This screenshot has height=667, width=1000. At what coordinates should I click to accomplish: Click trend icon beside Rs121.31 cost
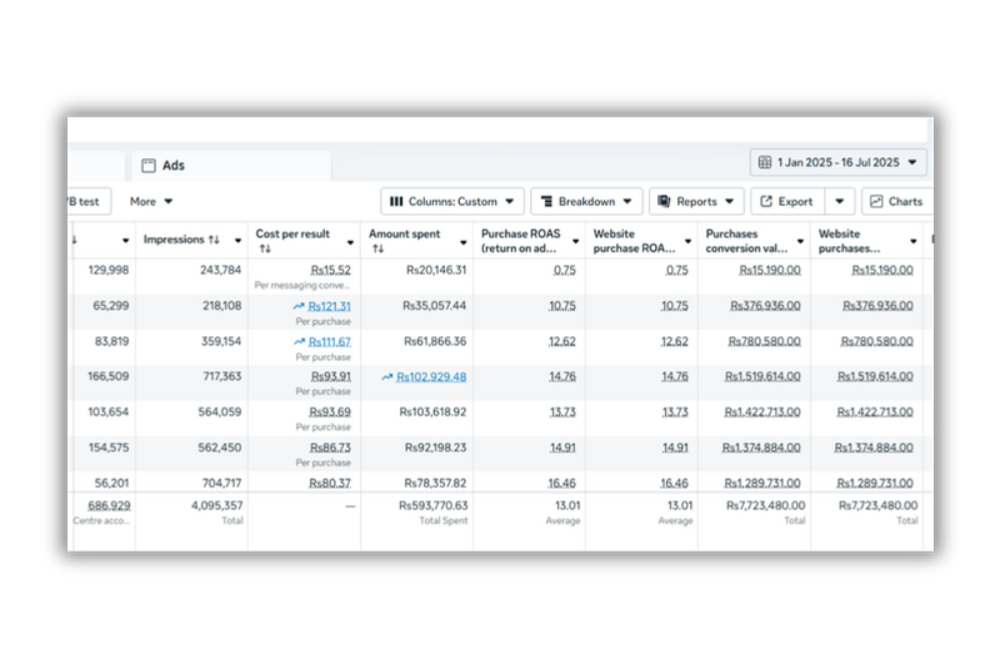click(298, 307)
